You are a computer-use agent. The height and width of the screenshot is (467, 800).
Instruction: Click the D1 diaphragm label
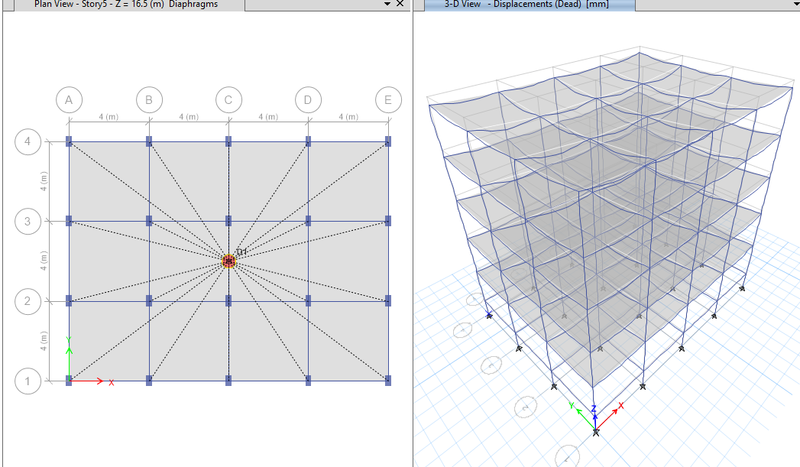(x=242, y=252)
